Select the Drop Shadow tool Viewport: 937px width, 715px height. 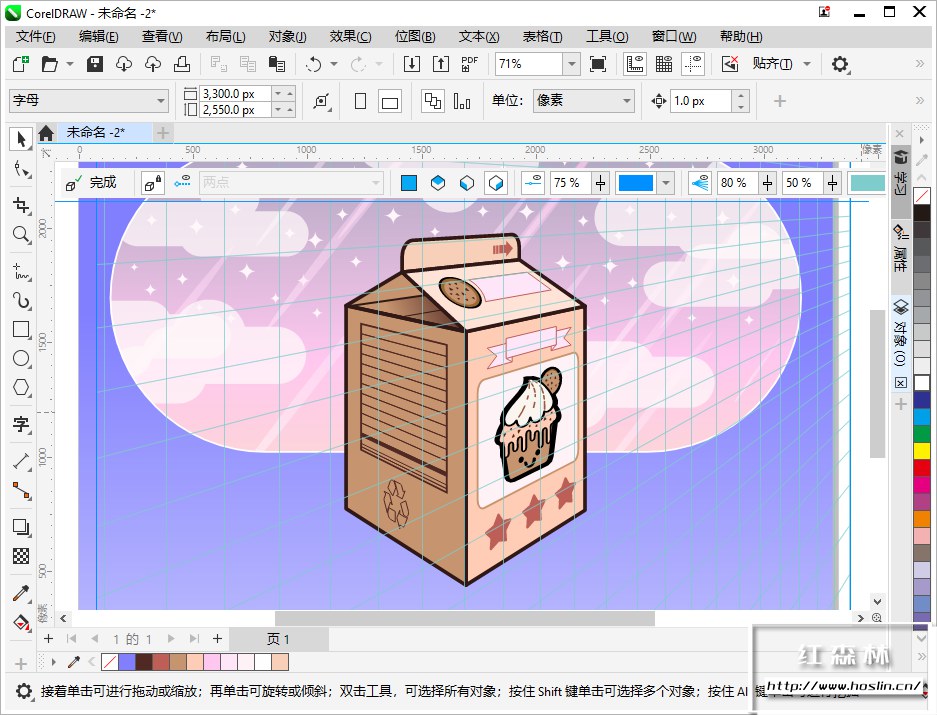tap(21, 527)
